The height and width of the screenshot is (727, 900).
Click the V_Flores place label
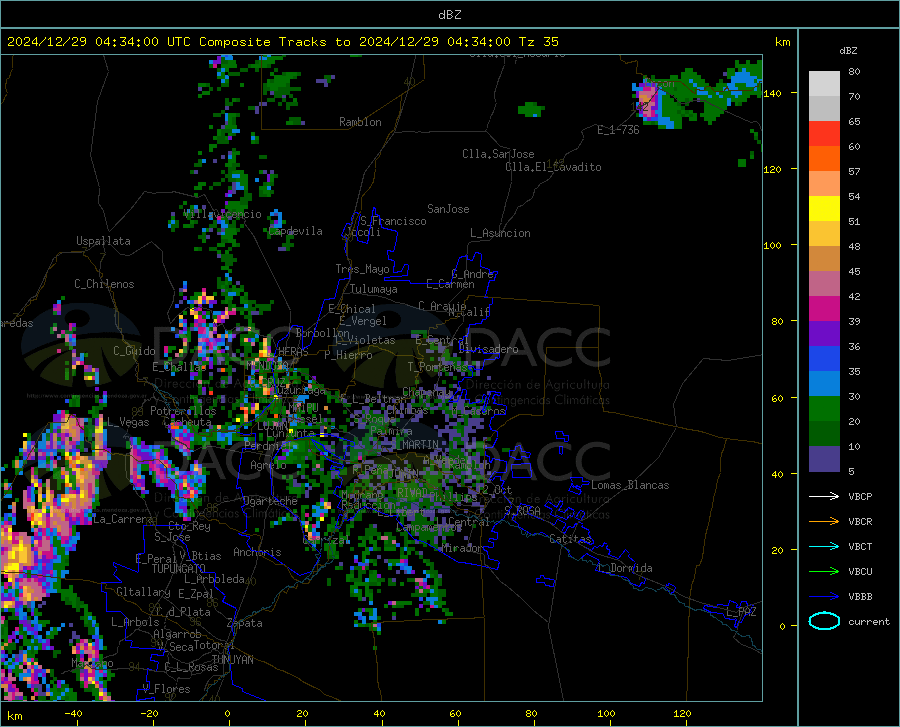point(166,689)
